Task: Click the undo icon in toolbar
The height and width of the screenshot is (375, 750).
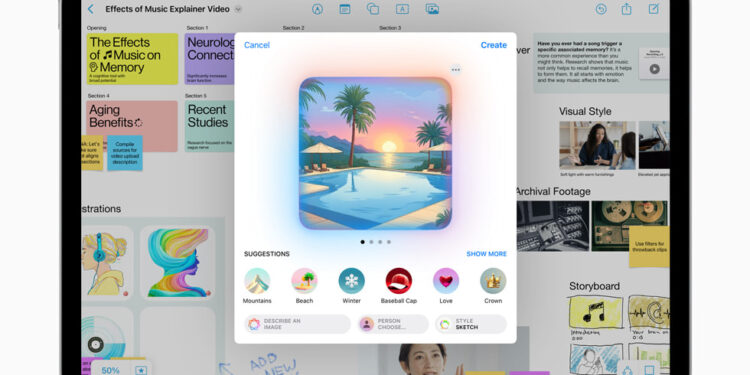Action: click(601, 9)
